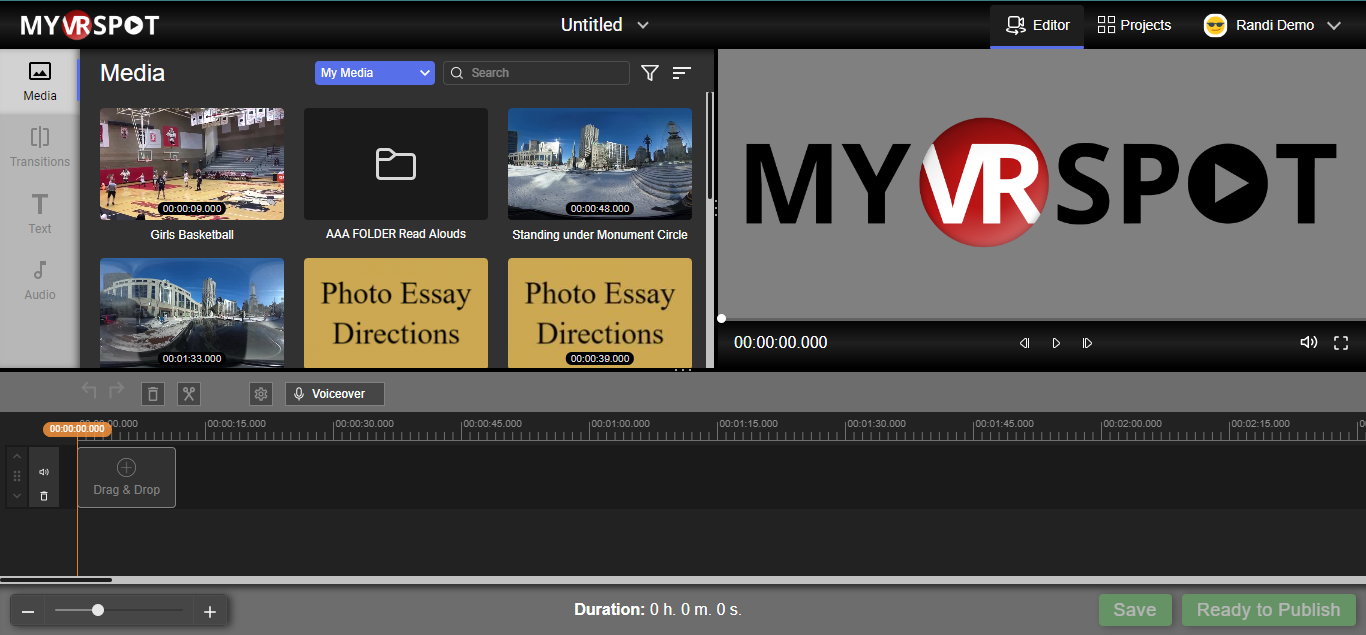Viewport: 1366px width, 635px height.
Task: Open the Untitled project title dropdown
Action: (x=605, y=25)
